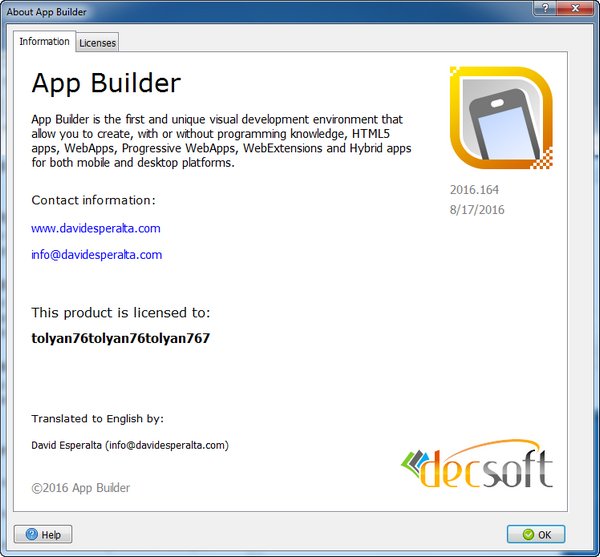The width and height of the screenshot is (600, 557).
Task: Open Help from the bottom Help button
Action: (43, 534)
